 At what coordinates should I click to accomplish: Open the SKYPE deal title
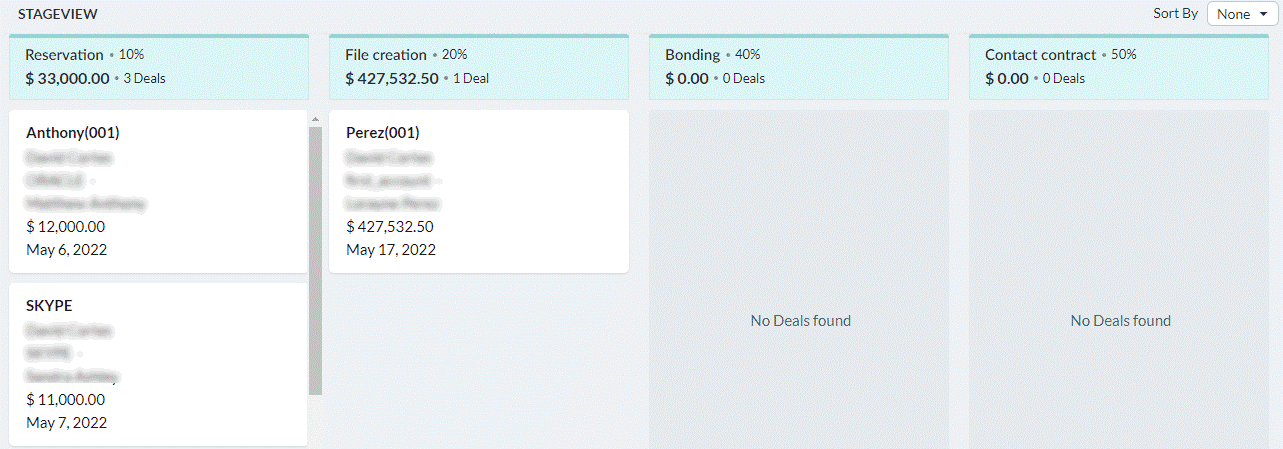[x=49, y=306]
